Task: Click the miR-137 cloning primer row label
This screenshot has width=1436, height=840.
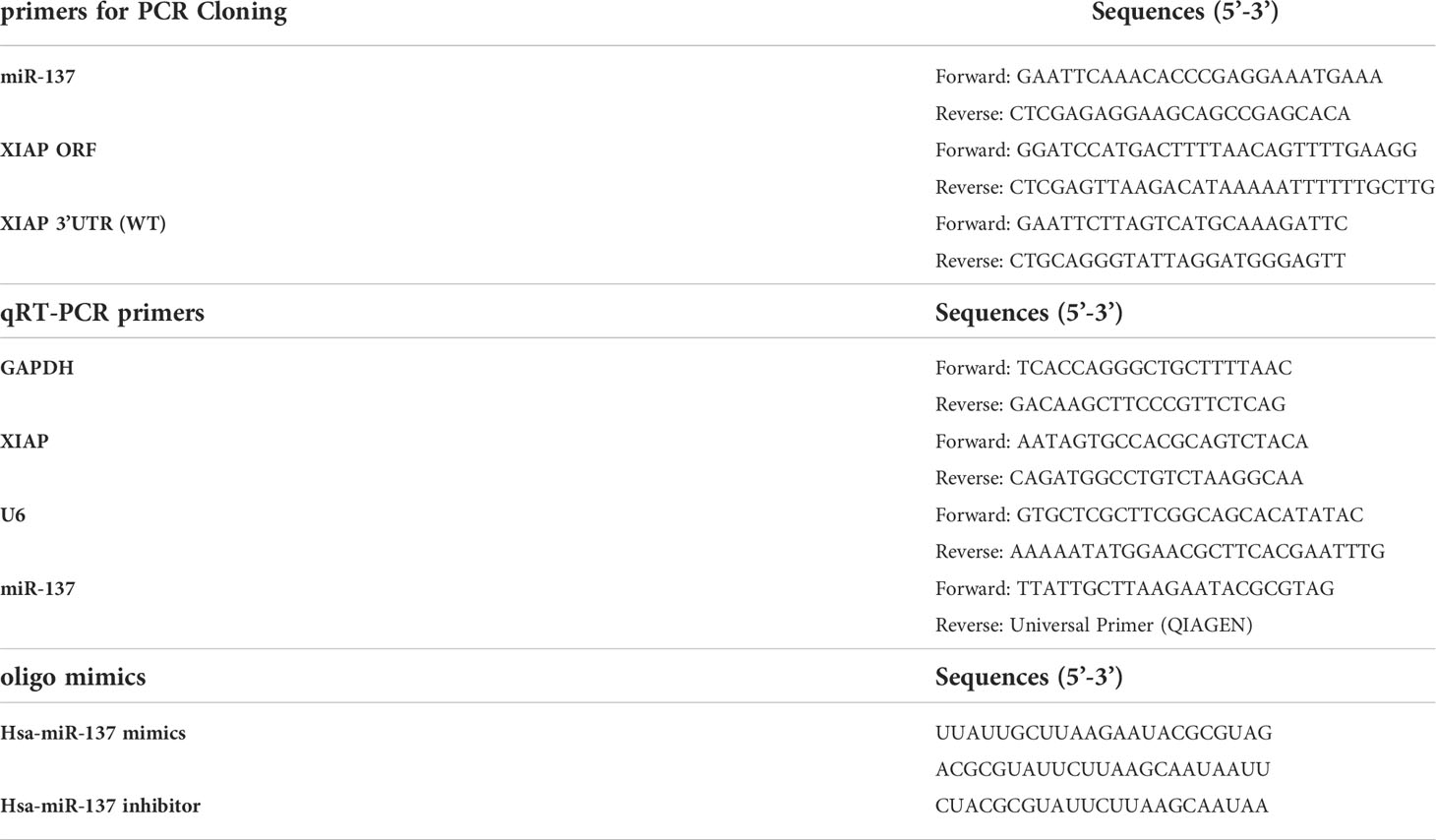Action: (x=37, y=77)
